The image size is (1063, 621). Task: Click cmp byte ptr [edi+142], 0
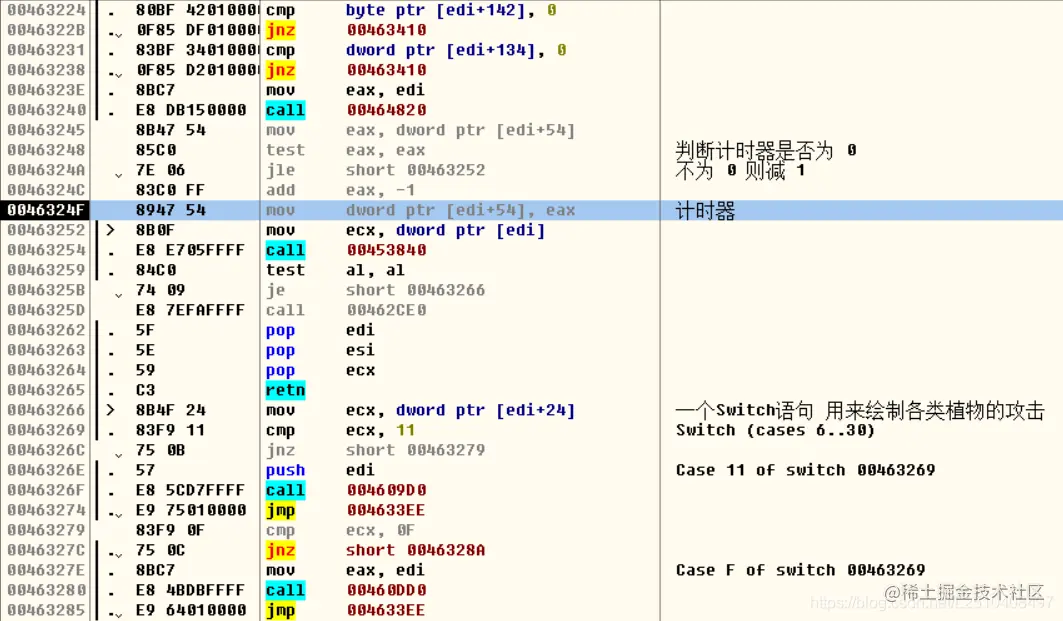click(411, 10)
